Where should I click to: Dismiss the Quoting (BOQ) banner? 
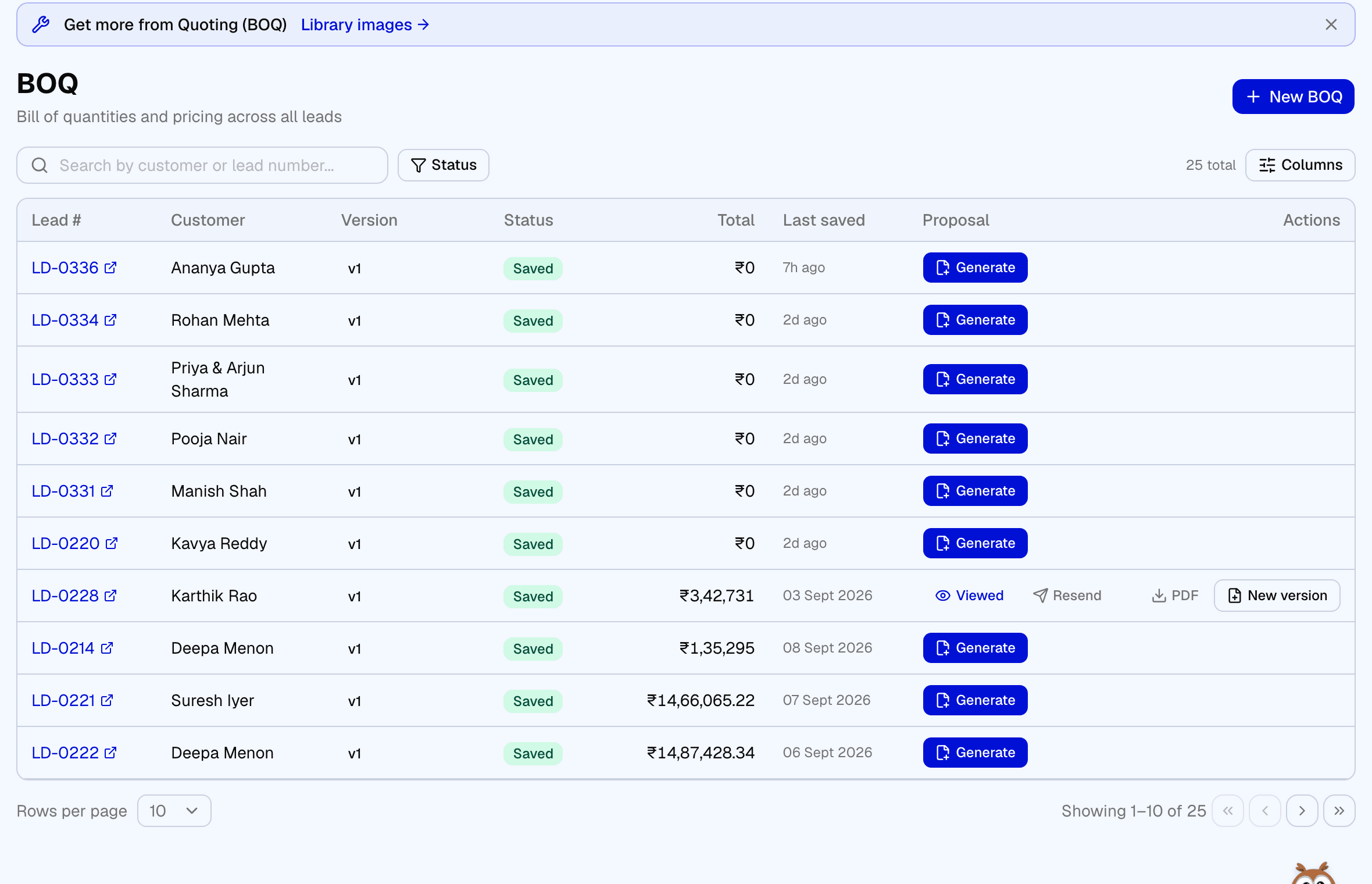(x=1331, y=24)
